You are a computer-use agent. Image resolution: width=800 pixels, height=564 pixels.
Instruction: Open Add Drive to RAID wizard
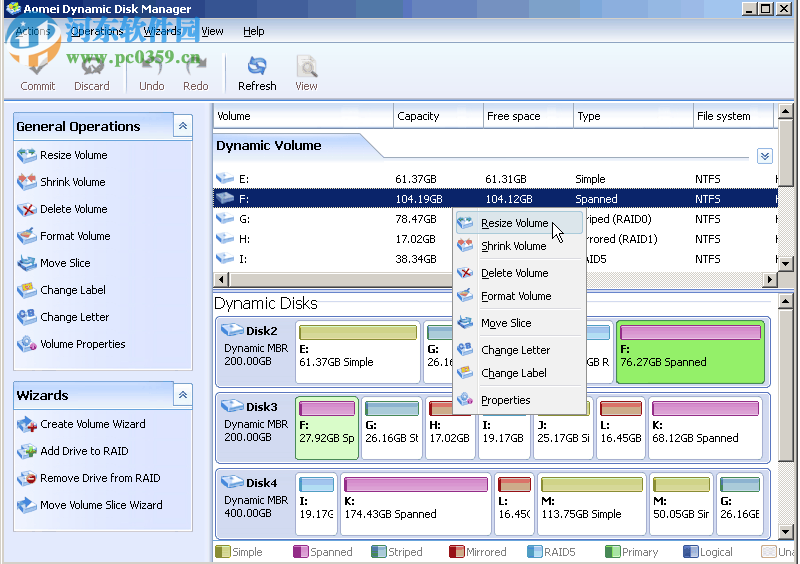click(x=72, y=451)
